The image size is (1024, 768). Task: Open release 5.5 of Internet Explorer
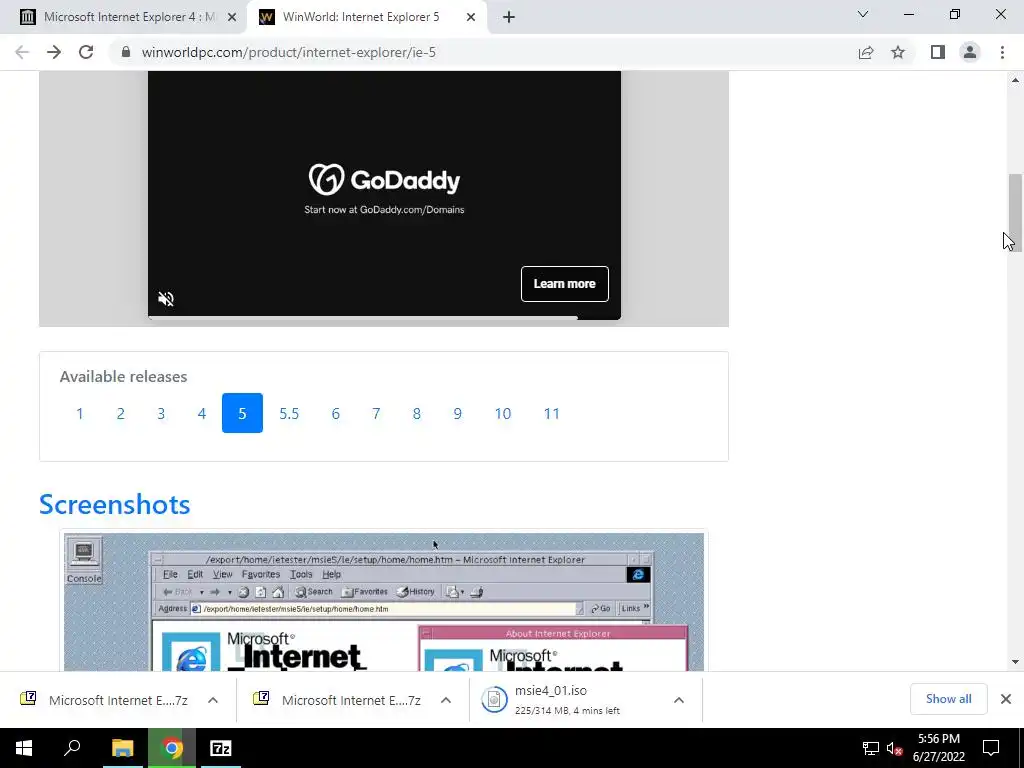coord(289,413)
